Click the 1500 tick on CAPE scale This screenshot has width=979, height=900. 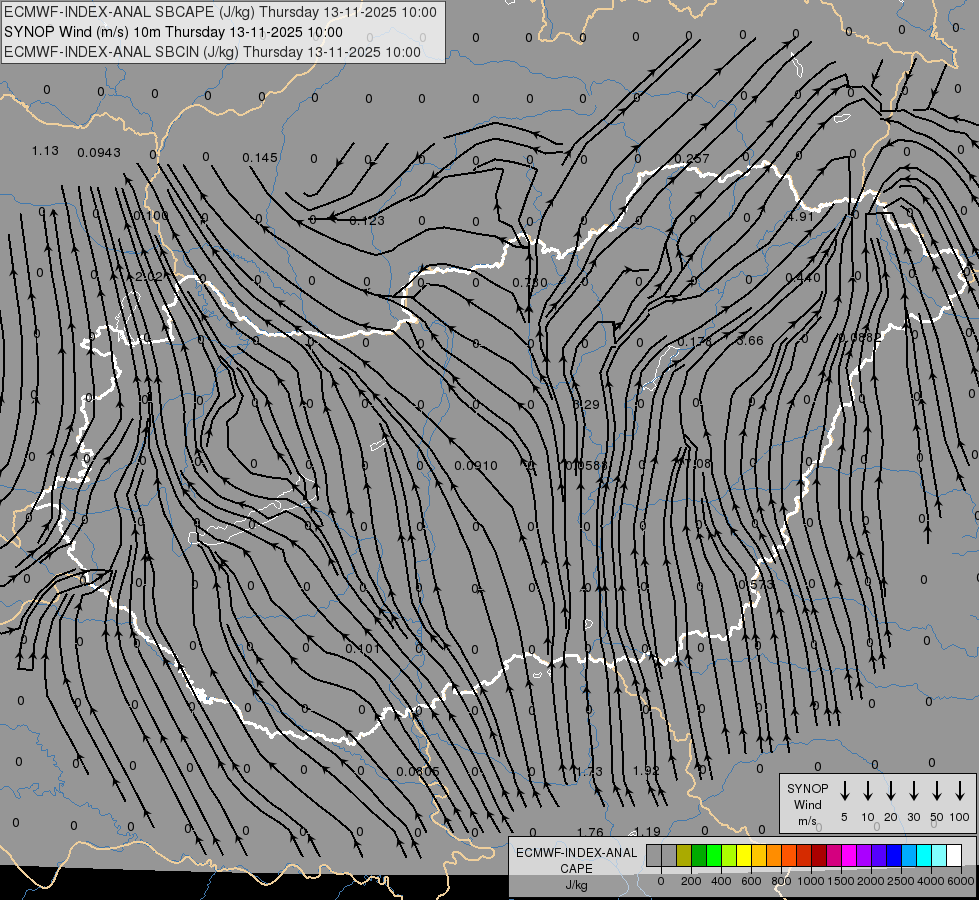click(841, 881)
